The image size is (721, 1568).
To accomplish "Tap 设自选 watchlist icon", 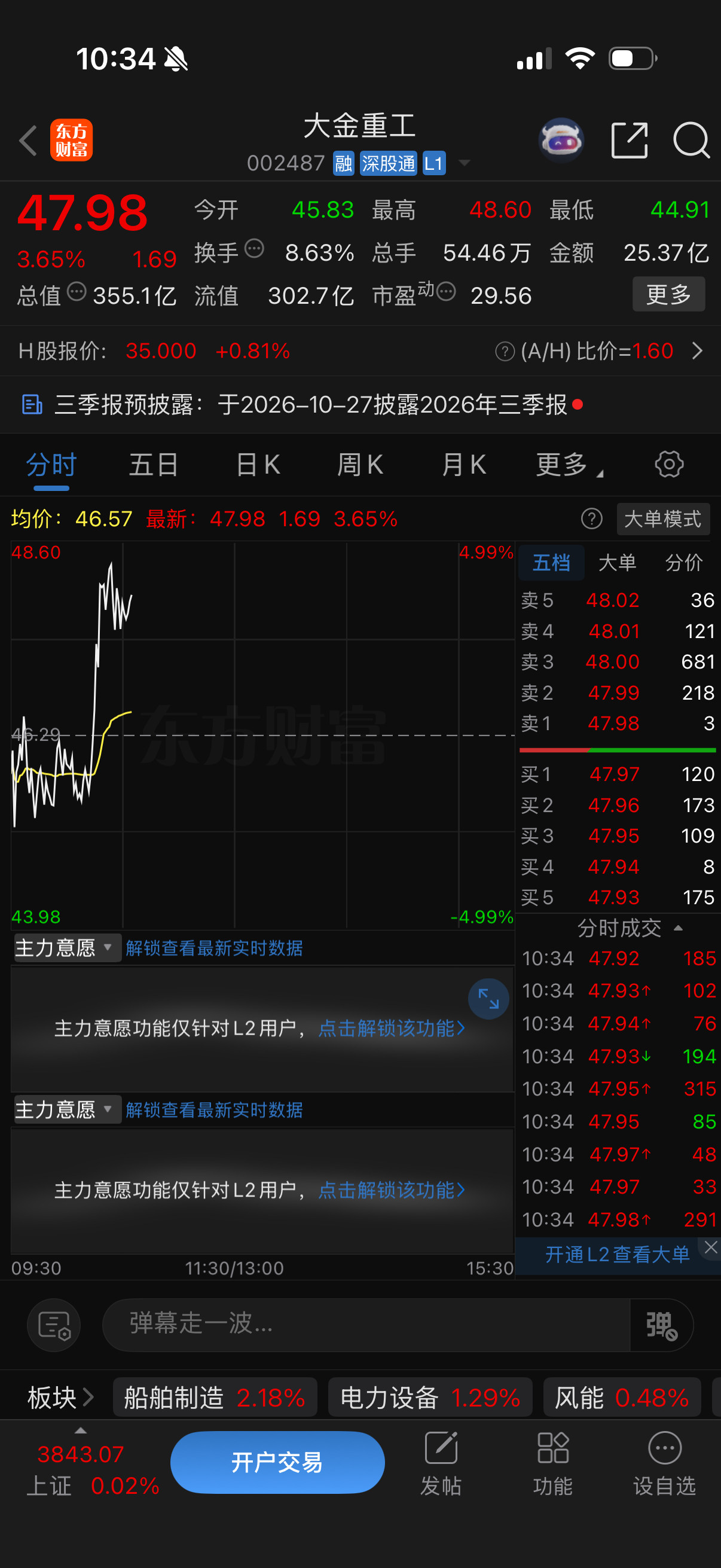I will point(664,1464).
